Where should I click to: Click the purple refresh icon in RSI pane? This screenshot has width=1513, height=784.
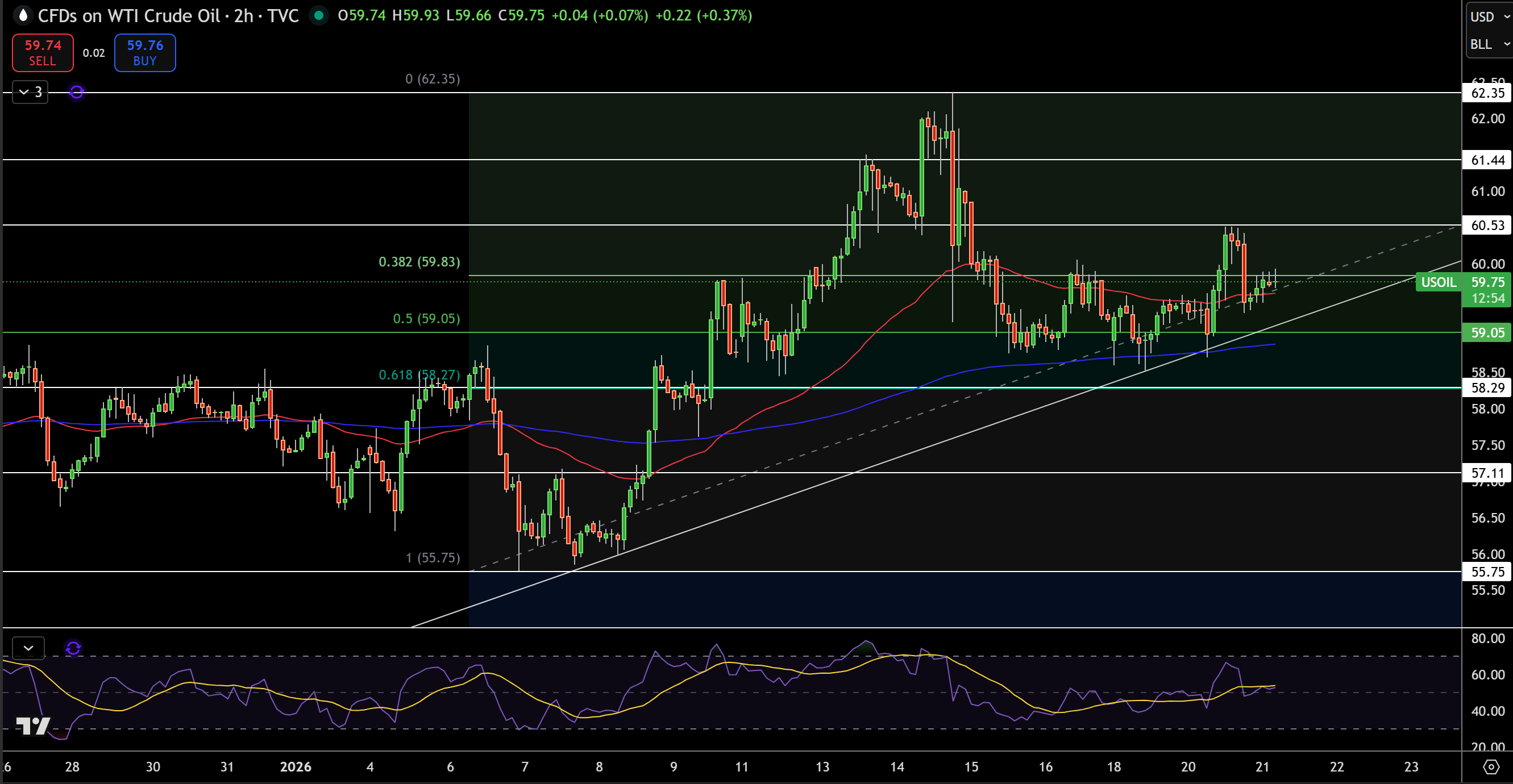[x=73, y=648]
